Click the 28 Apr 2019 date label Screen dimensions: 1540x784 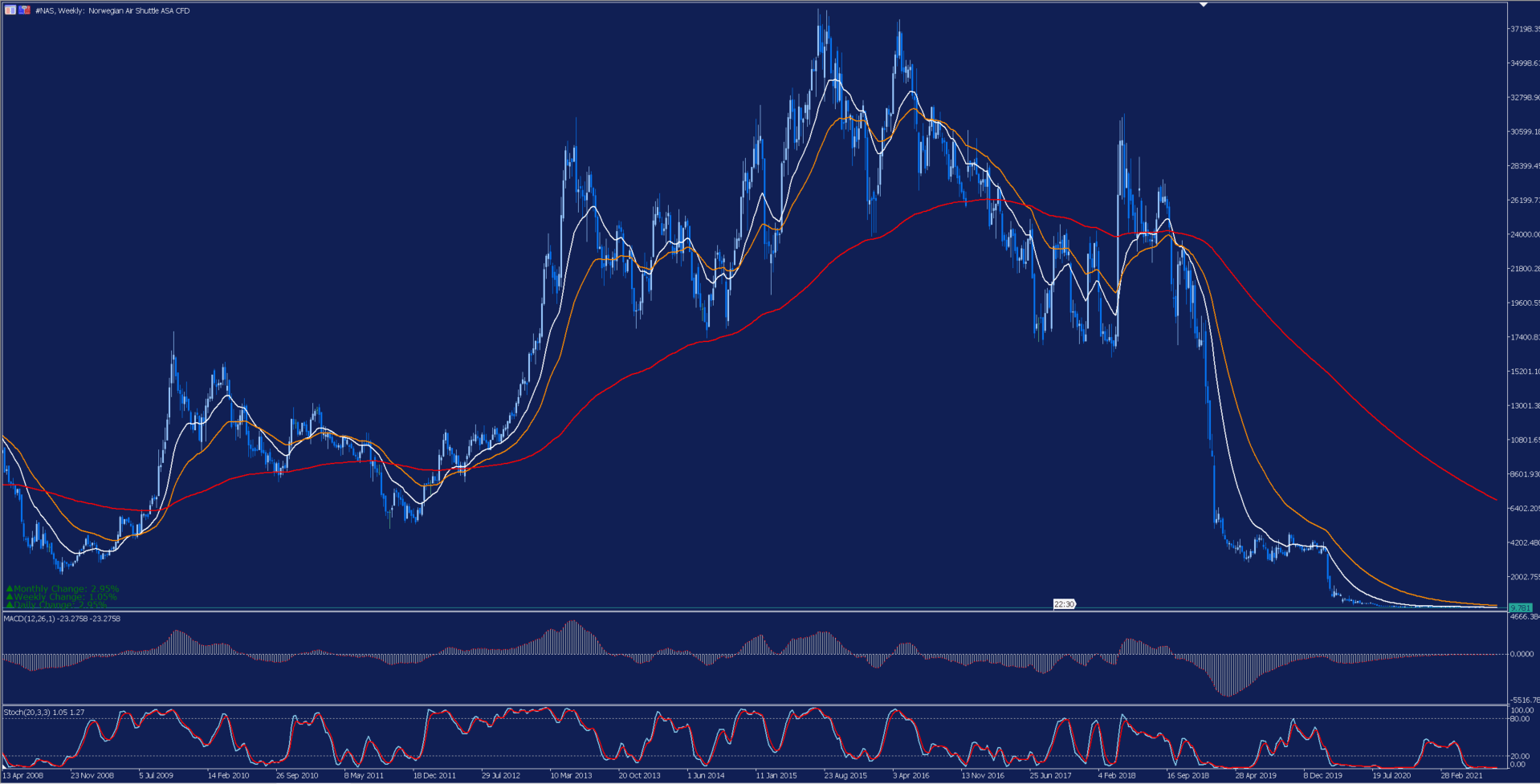pyautogui.click(x=1256, y=776)
